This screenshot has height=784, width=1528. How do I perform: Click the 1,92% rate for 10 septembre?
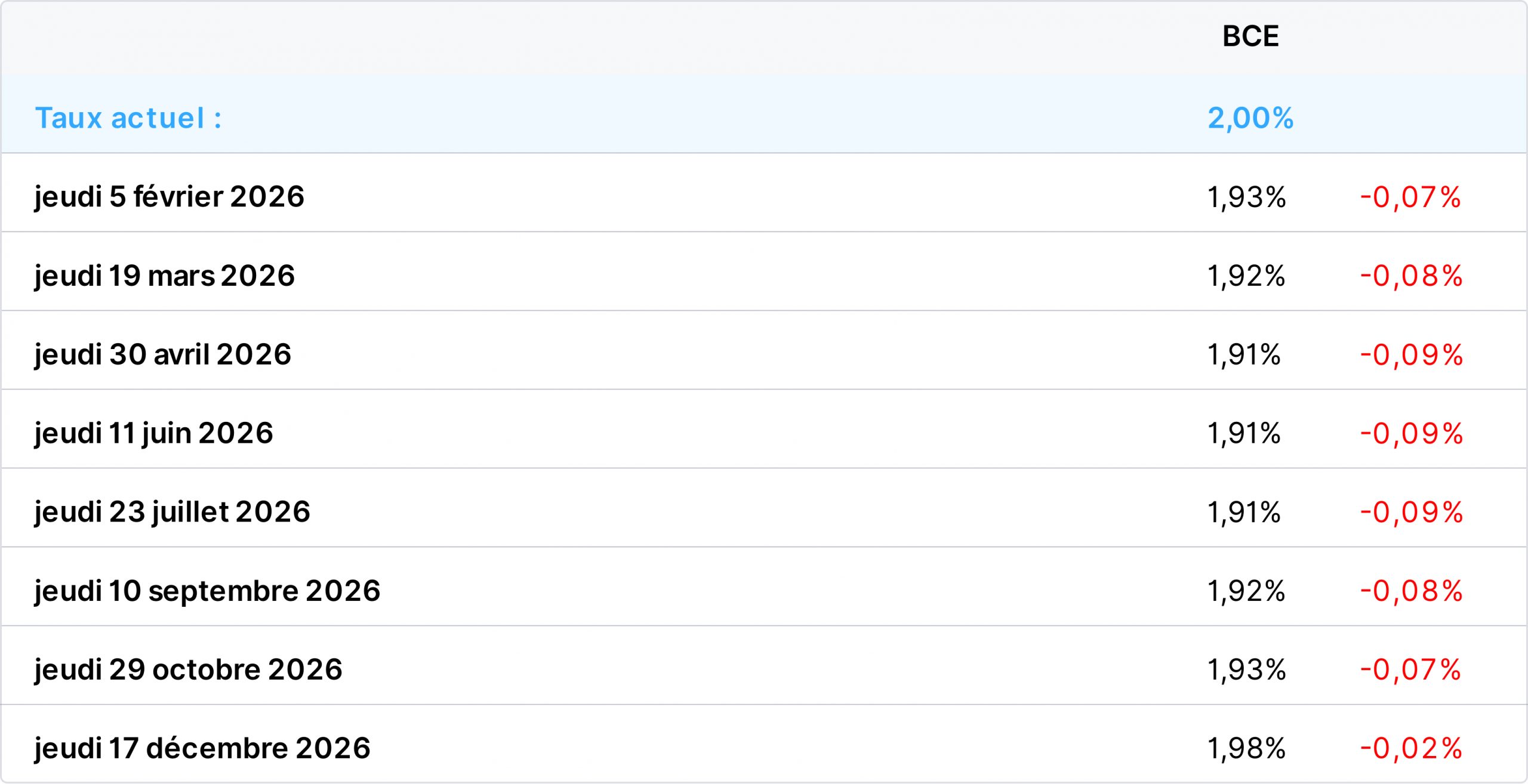(1246, 591)
